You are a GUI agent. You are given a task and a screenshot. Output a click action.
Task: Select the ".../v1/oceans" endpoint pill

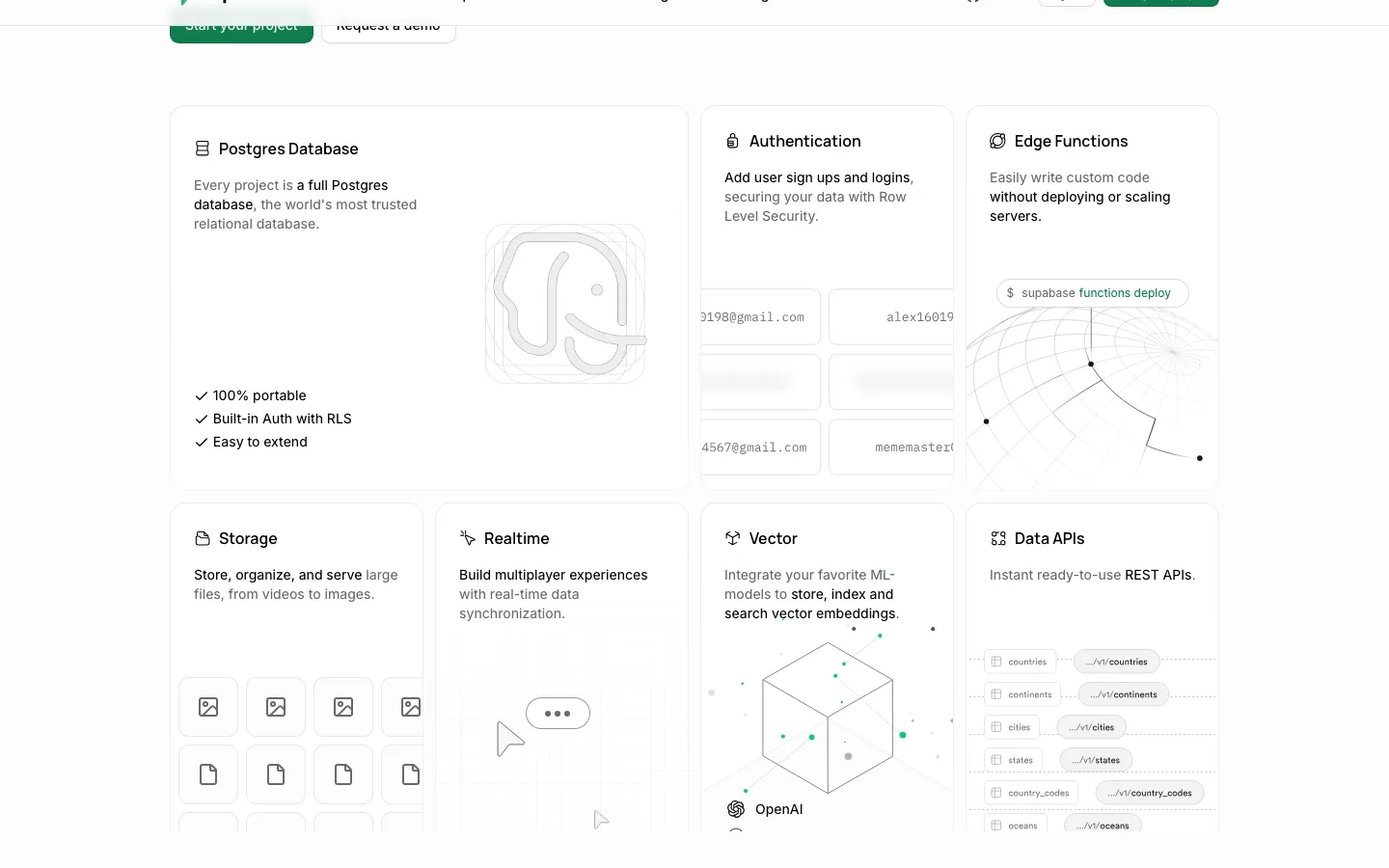[1103, 825]
